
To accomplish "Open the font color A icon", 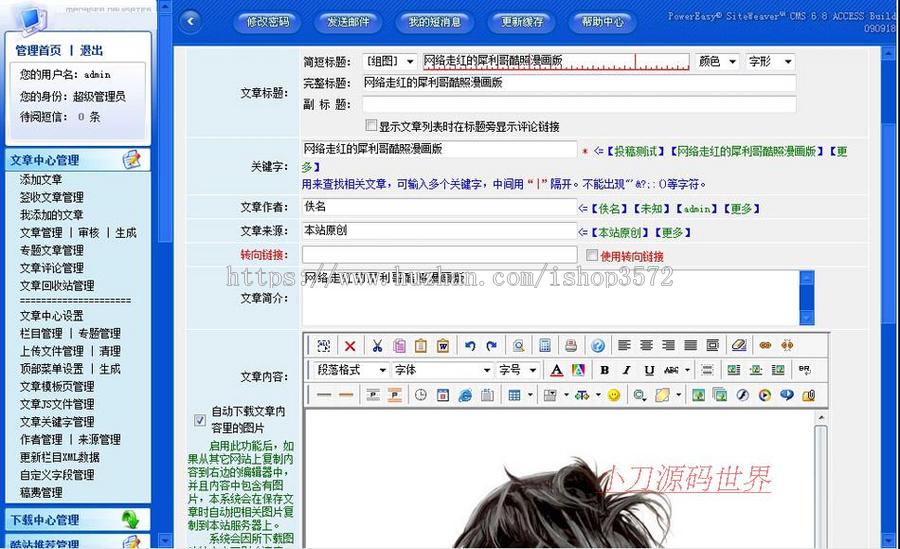I will [556, 370].
